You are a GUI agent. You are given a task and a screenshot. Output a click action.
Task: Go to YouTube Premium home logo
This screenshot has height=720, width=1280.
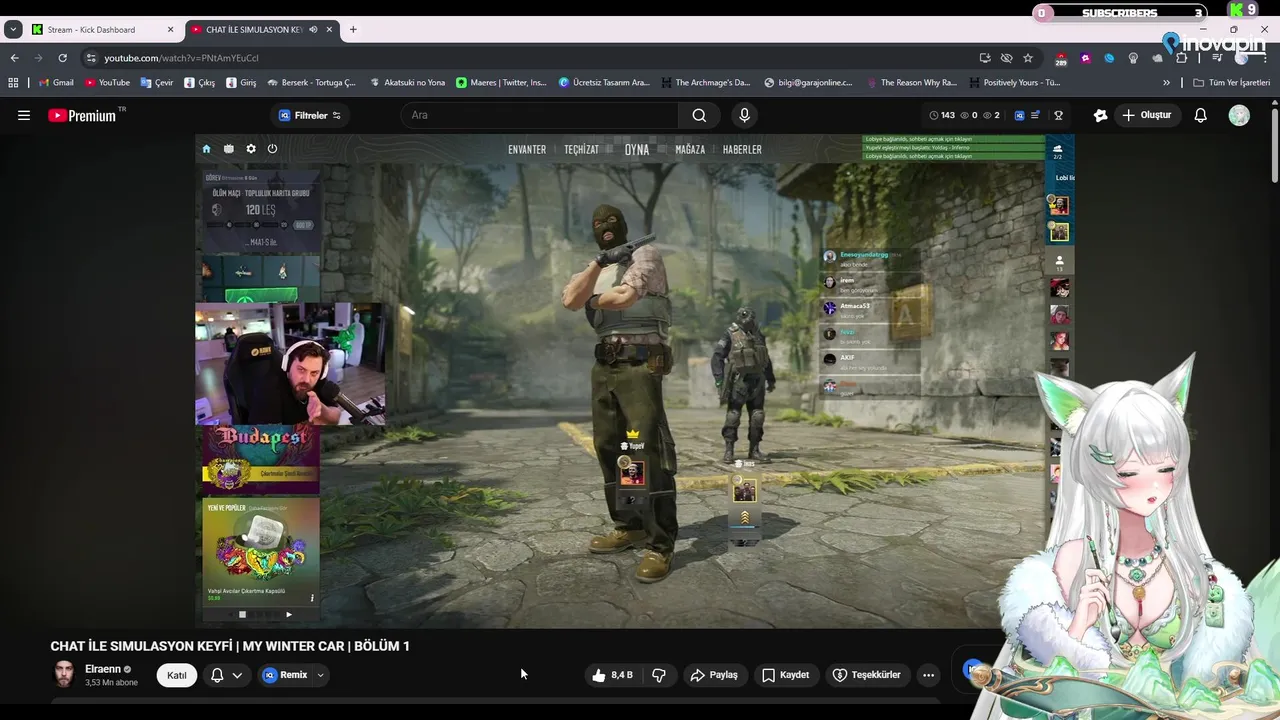(82, 115)
